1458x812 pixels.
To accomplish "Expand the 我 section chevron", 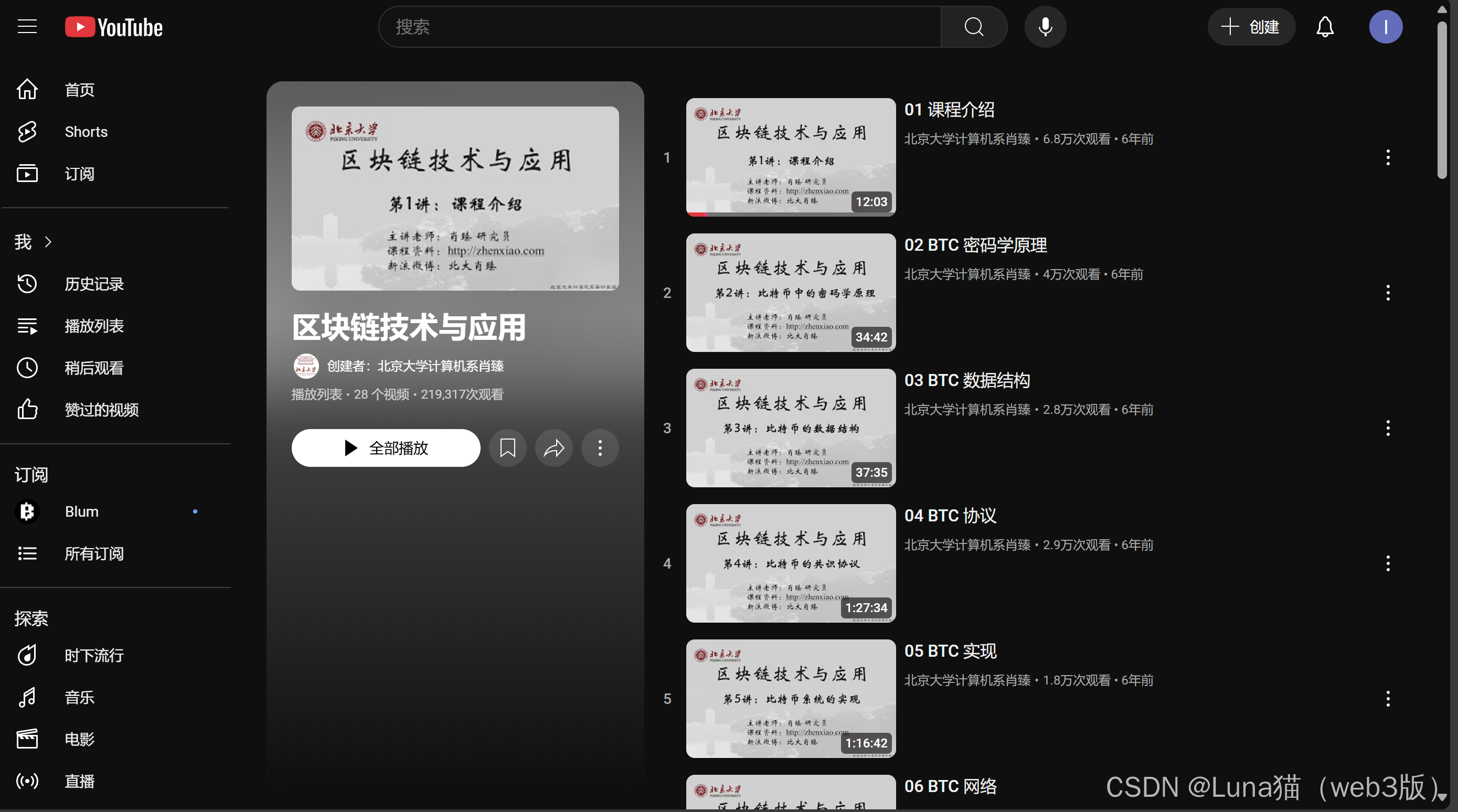I will point(49,242).
